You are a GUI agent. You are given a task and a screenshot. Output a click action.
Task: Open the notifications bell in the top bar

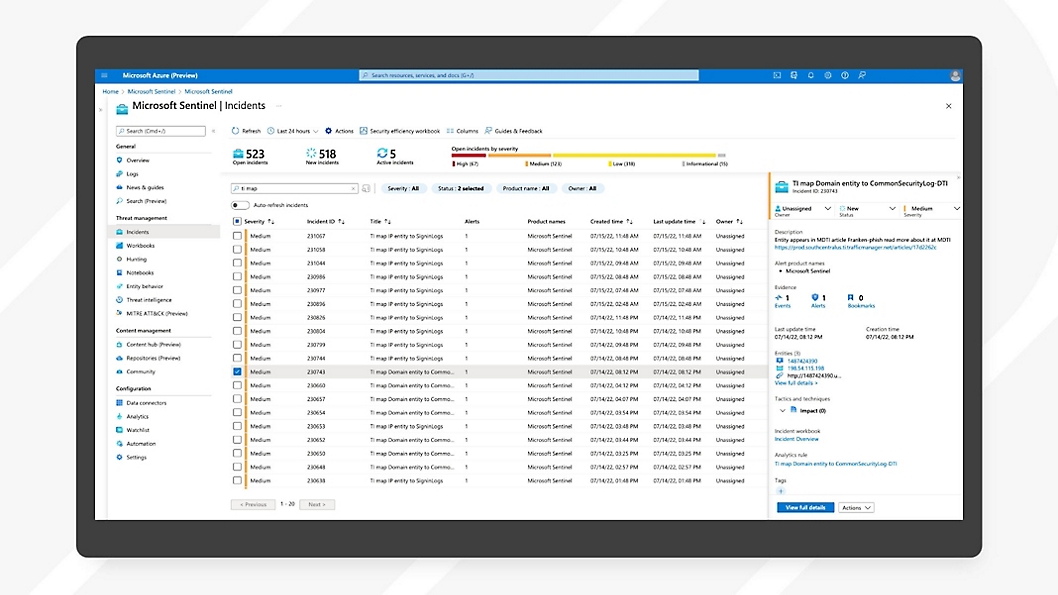coord(811,75)
